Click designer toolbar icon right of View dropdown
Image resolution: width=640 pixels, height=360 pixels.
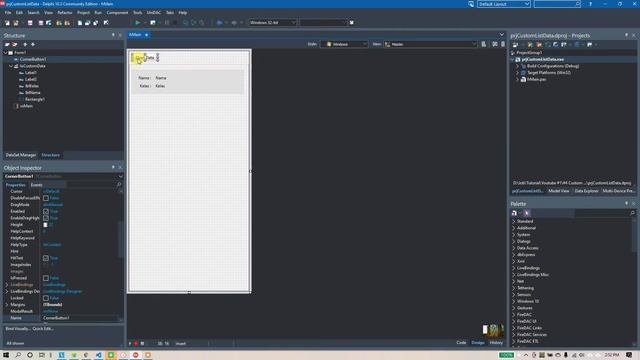point(484,44)
